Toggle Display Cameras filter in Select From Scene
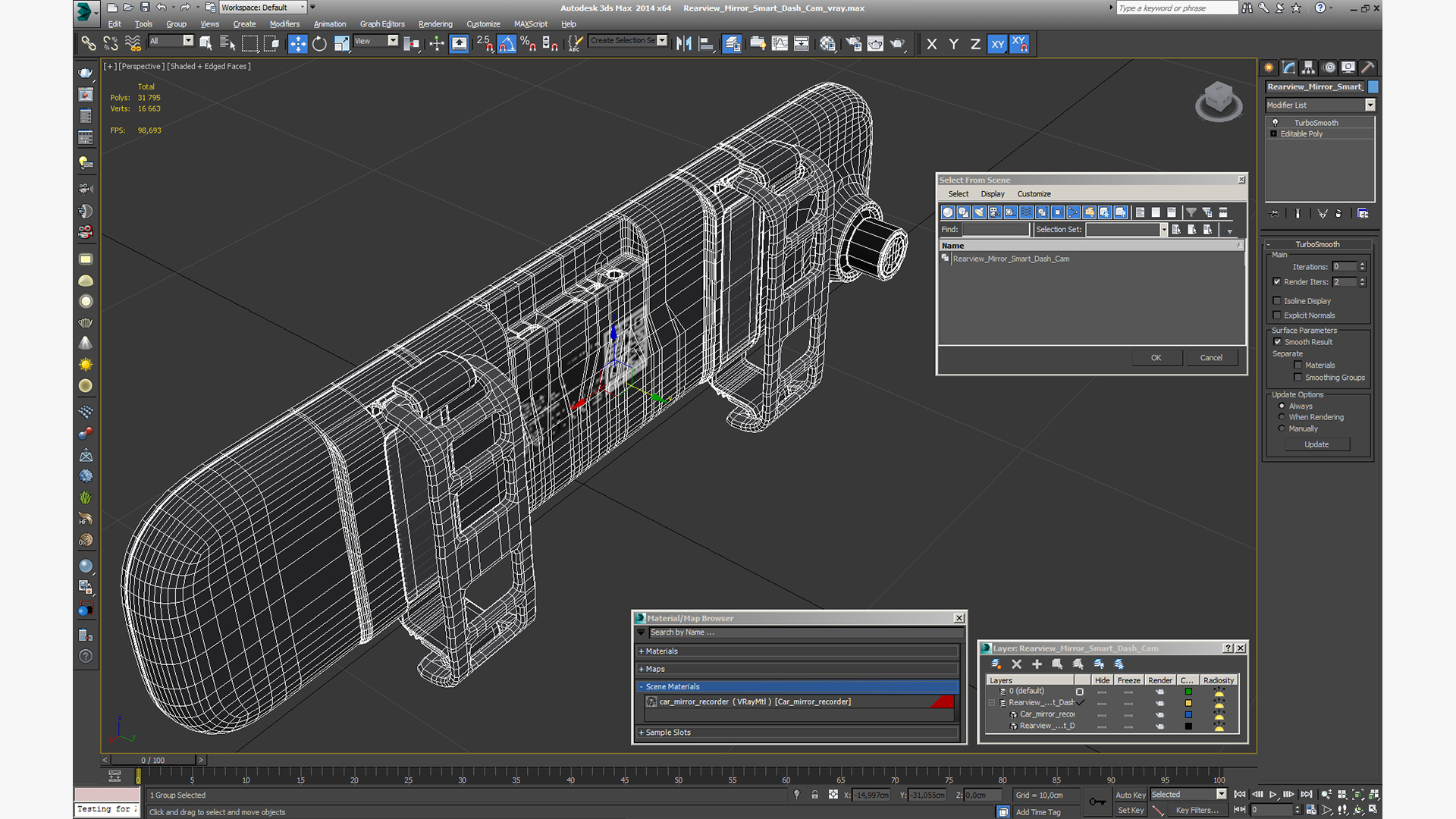Viewport: 1456px width, 819px height. coord(994,212)
